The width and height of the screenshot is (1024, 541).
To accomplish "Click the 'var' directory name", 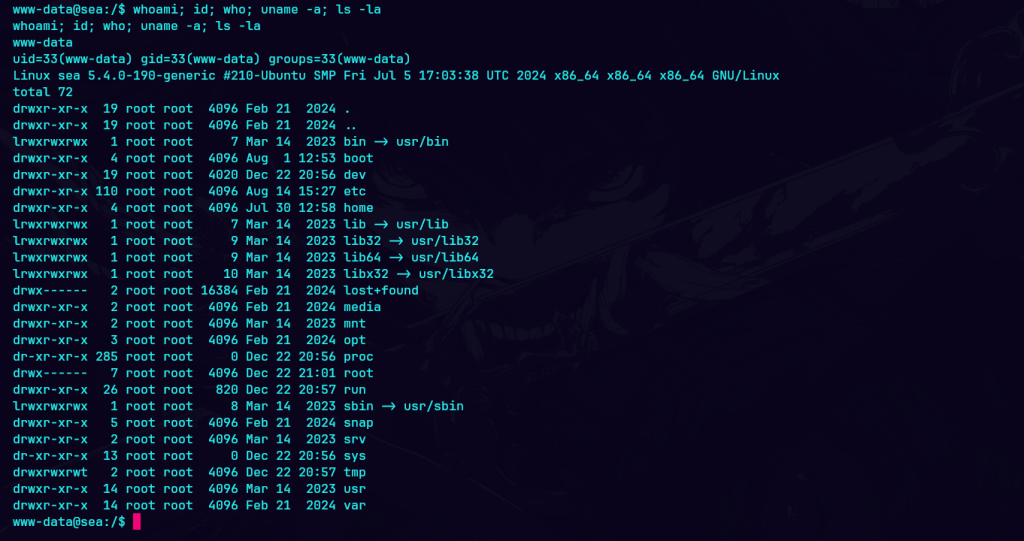I will tap(354, 505).
